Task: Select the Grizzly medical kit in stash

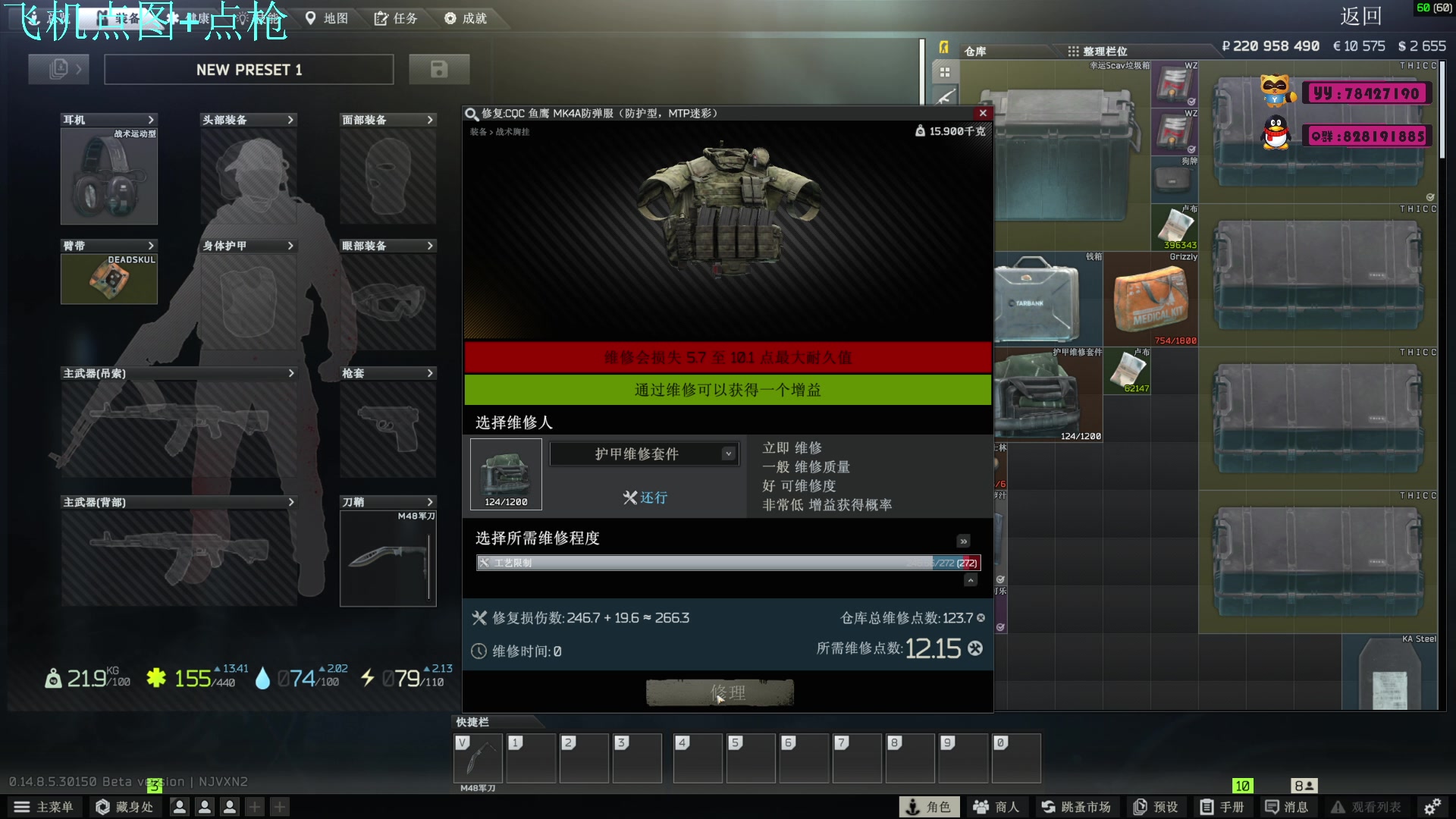Action: click(x=1150, y=300)
